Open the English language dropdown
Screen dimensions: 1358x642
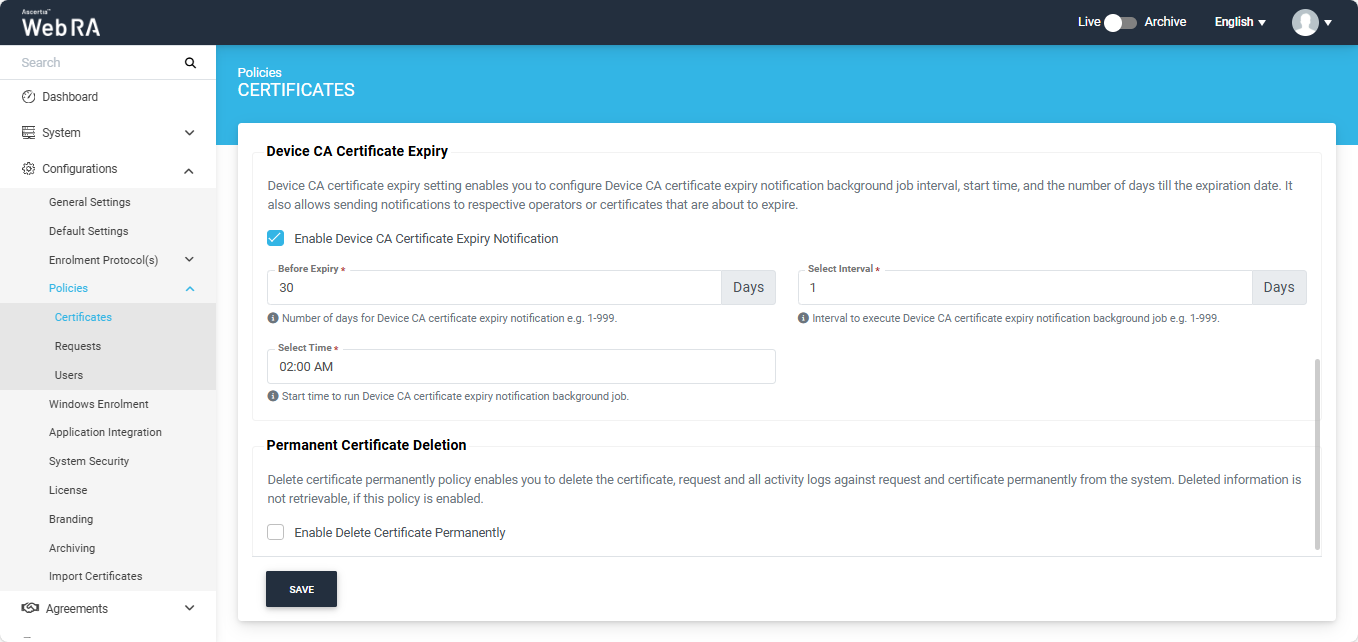[1240, 22]
